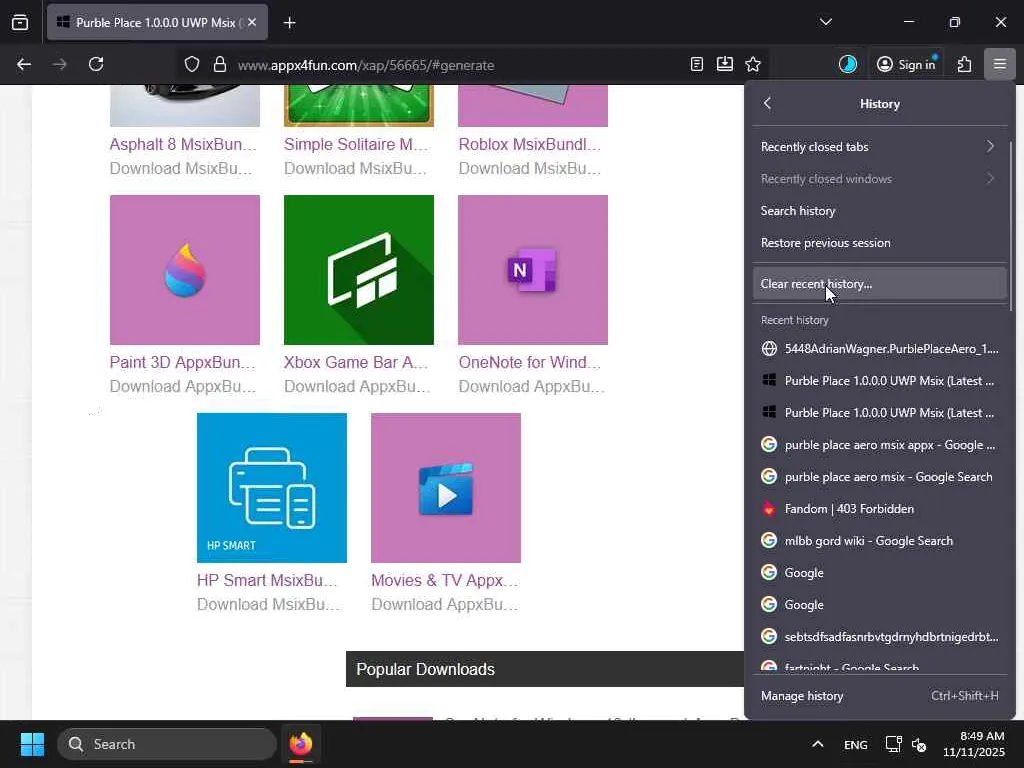The height and width of the screenshot is (768, 1024).
Task: Click the Paint 3D app thumbnail
Action: [185, 270]
